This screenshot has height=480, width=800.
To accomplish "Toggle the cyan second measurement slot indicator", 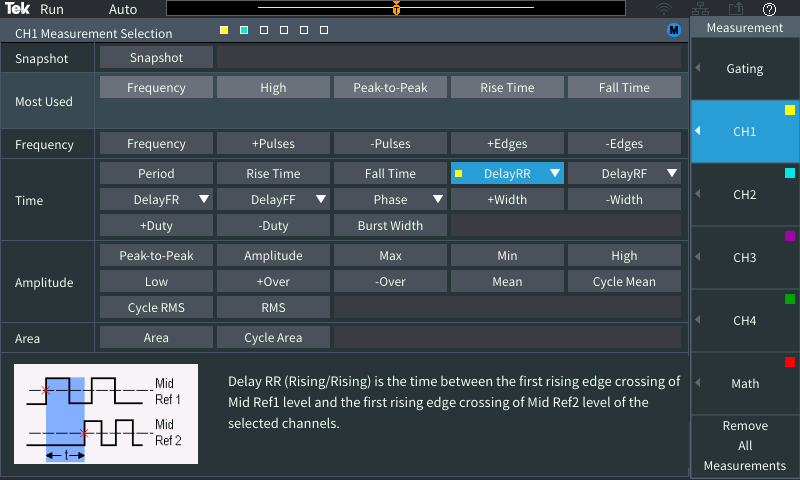I will tap(244, 31).
